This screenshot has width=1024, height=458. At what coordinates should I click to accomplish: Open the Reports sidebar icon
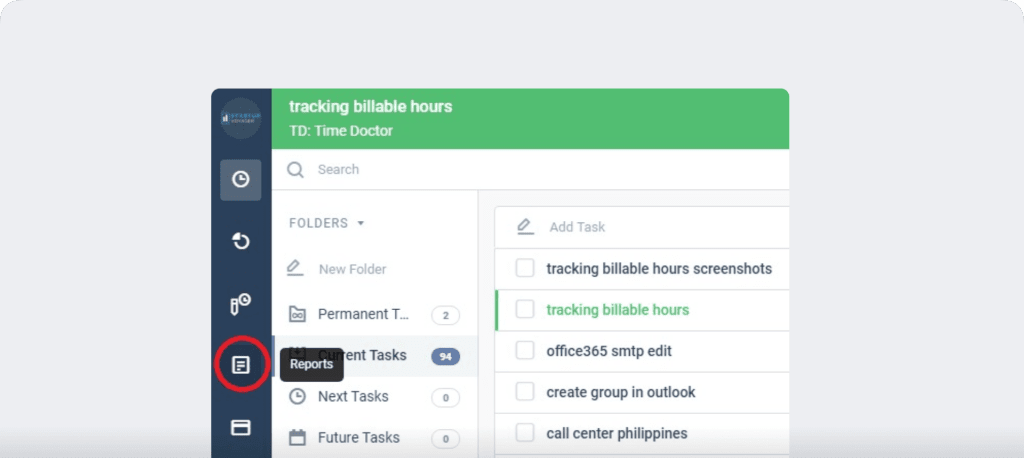[240, 365]
